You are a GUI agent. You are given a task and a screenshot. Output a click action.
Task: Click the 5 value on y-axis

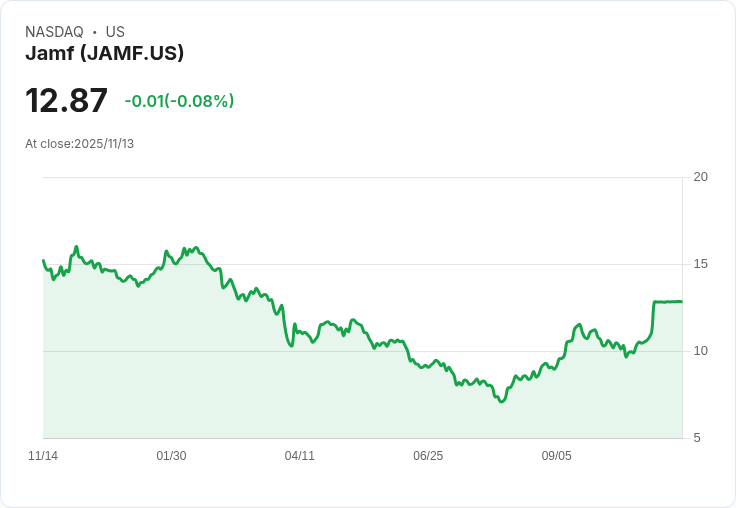click(698, 438)
